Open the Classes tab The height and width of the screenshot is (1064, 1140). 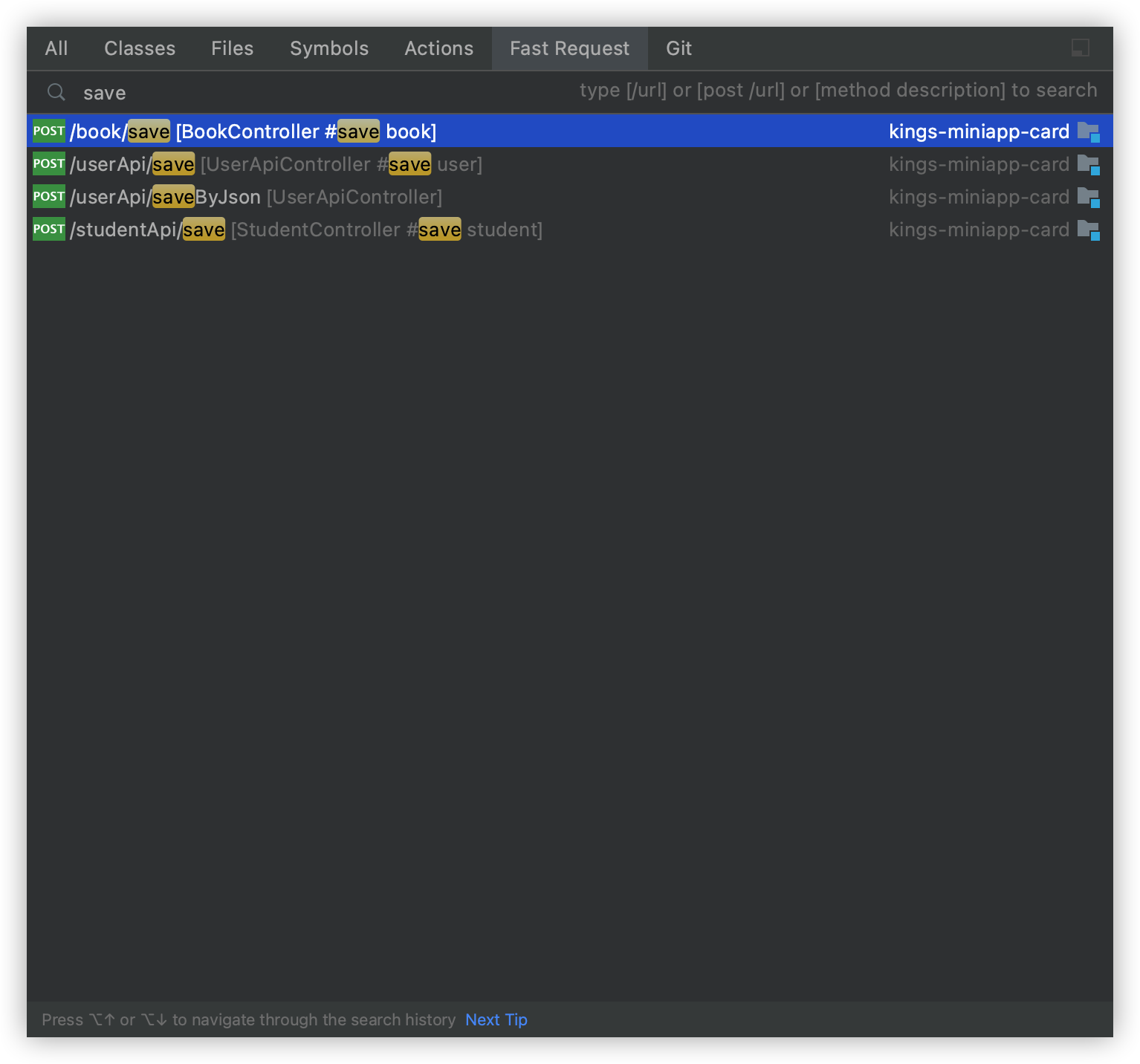pos(140,48)
